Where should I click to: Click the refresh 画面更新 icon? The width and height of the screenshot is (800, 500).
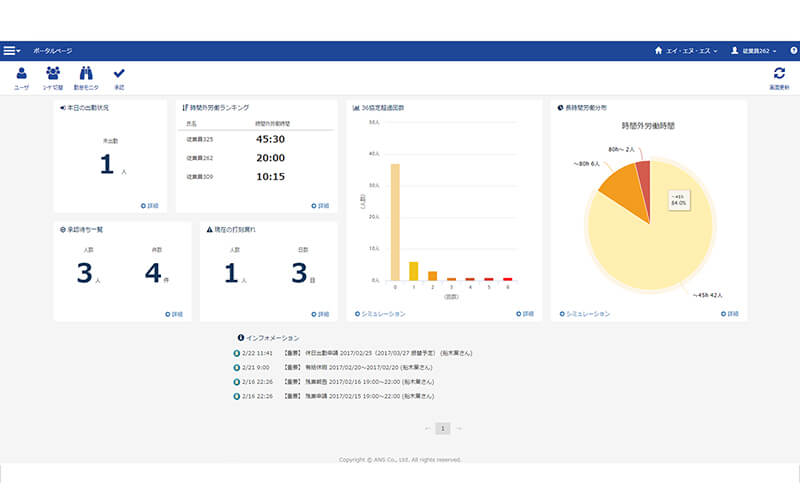click(779, 73)
